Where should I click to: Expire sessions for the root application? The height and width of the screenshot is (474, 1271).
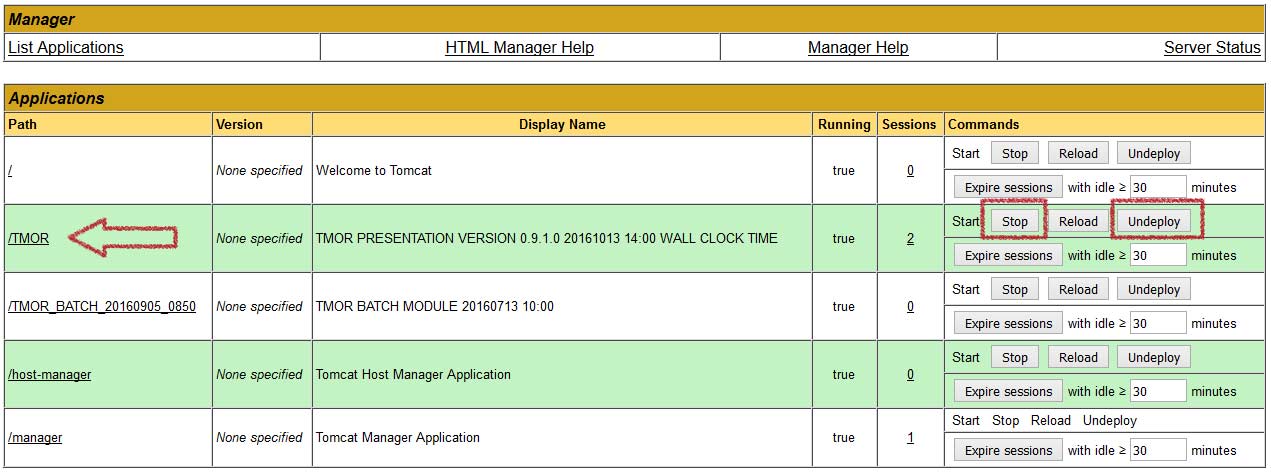click(x=1008, y=187)
